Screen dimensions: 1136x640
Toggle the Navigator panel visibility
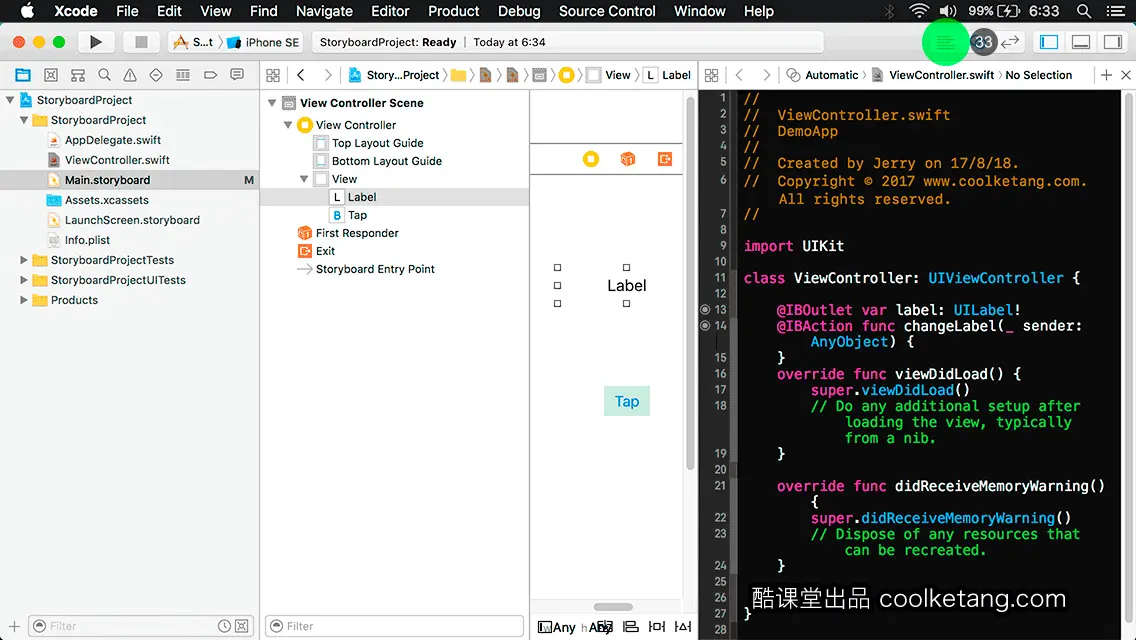(1049, 42)
